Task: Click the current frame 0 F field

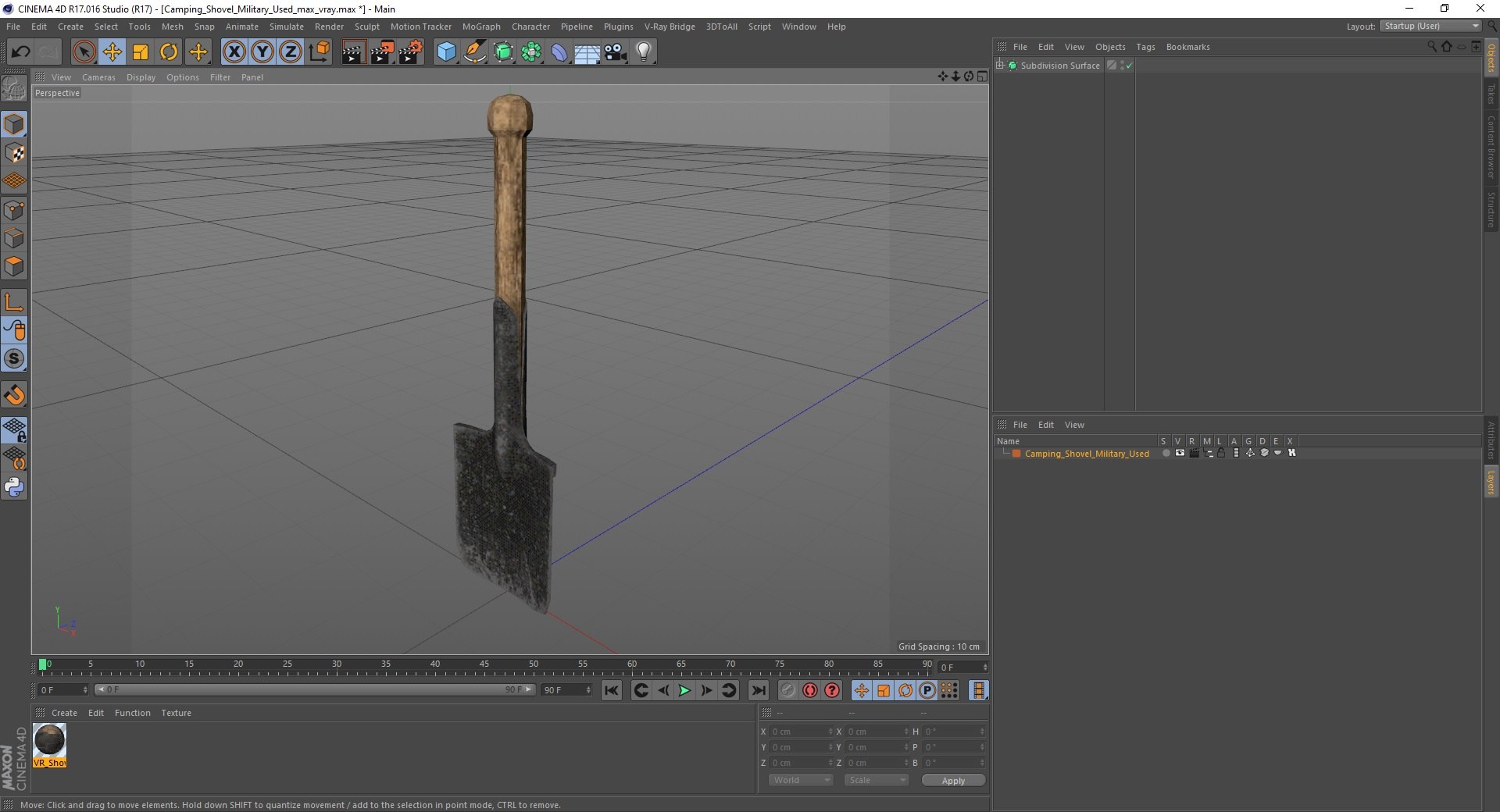Action: [63, 690]
